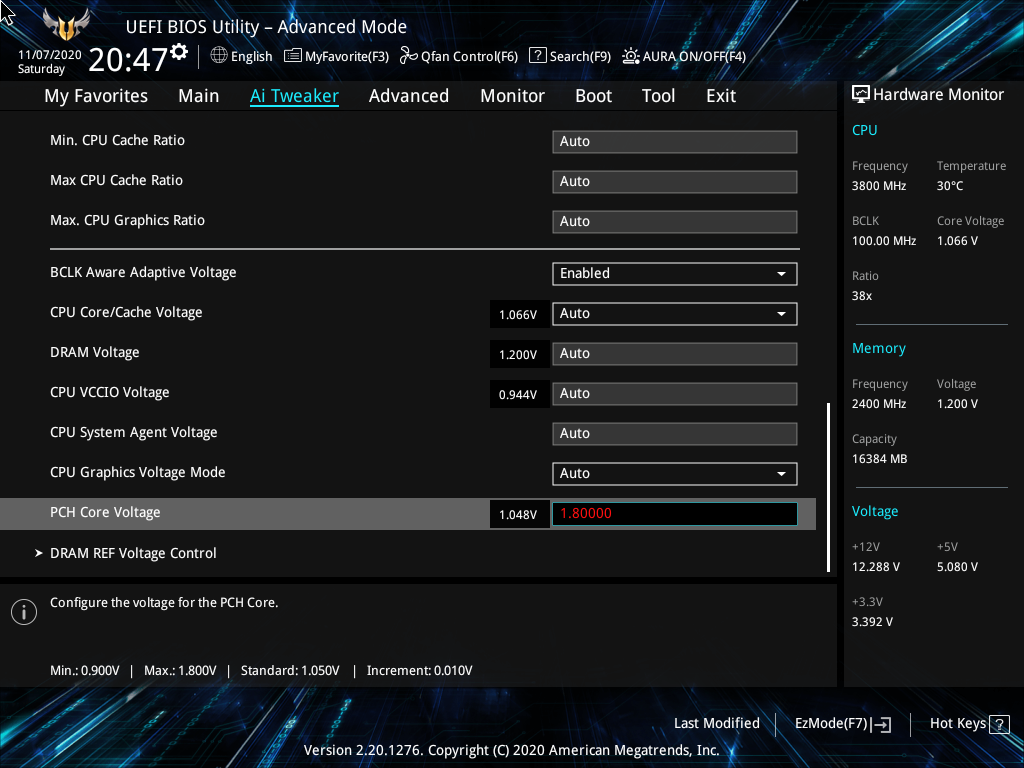Toggle the AURA ON/OFF light icon

[630, 56]
